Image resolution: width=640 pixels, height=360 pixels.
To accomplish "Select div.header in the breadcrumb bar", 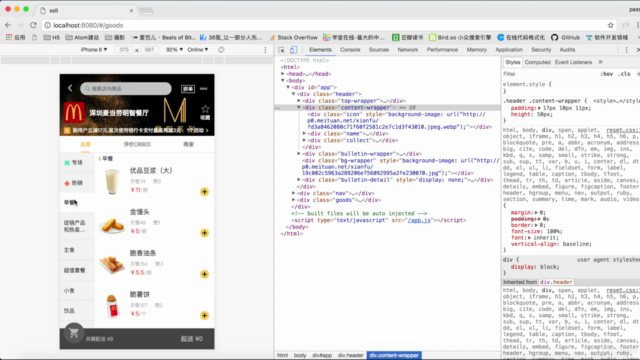I will (351, 356).
